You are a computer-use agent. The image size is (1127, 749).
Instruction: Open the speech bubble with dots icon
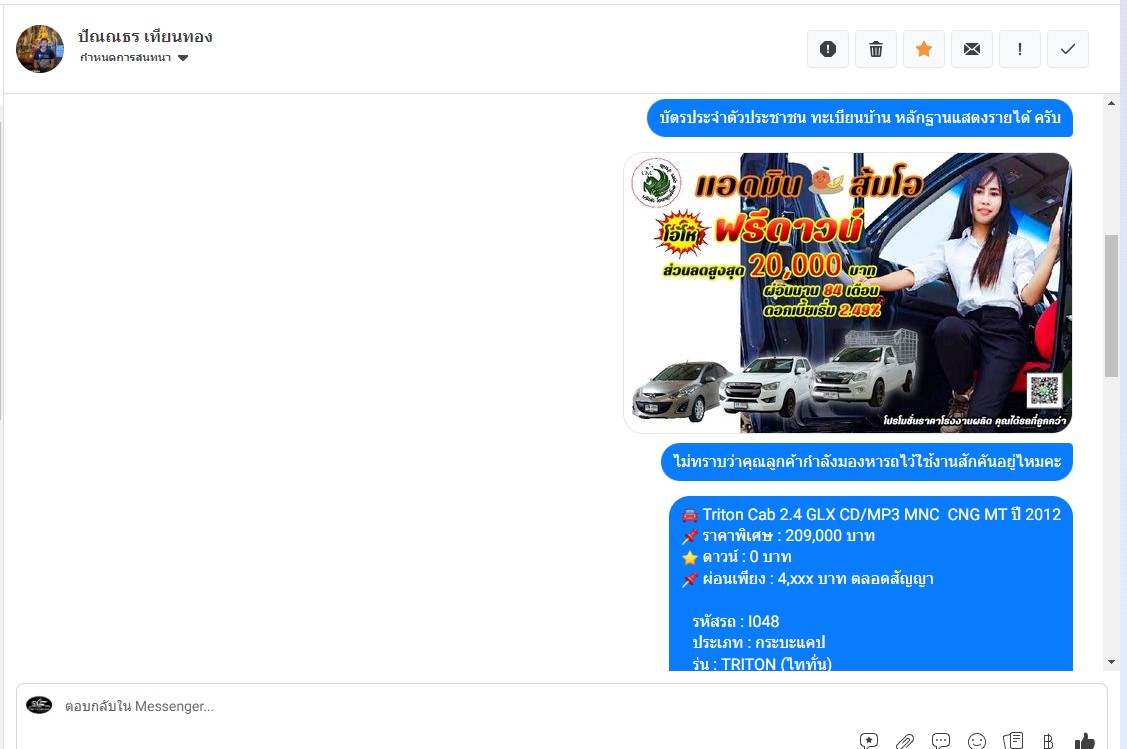pyautogui.click(x=940, y=740)
